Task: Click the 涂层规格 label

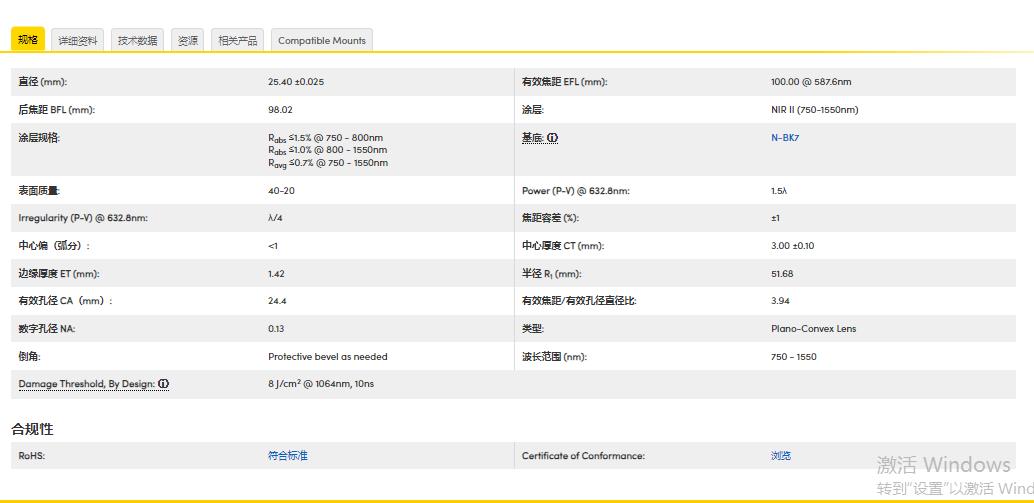Action: pos(40,138)
